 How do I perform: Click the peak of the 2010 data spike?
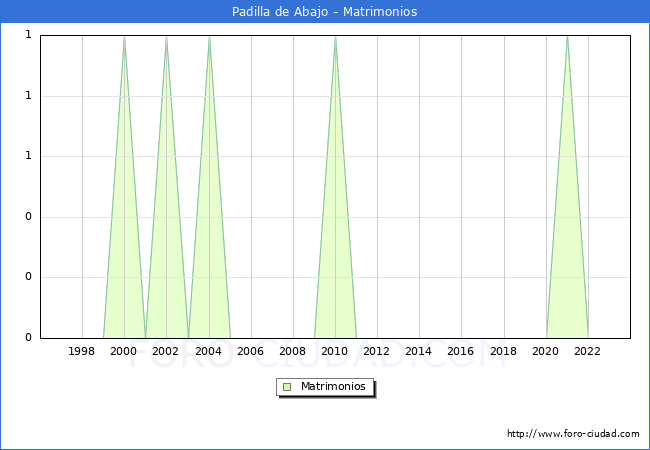[x=335, y=38]
